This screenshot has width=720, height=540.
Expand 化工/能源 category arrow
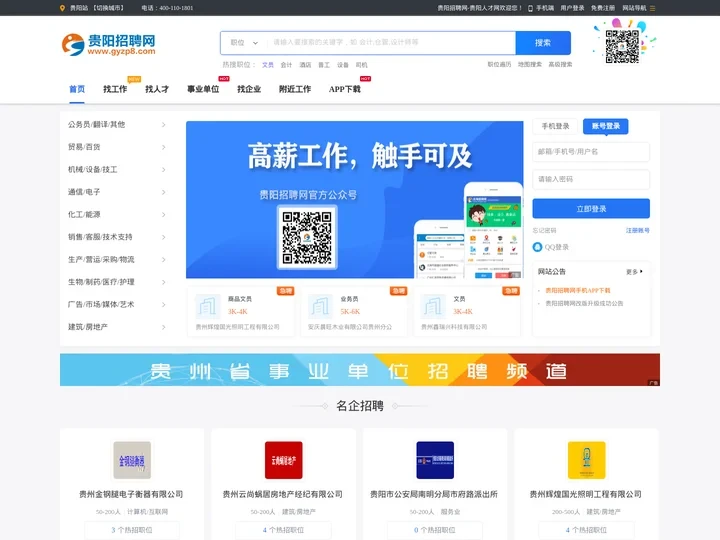coord(163,215)
